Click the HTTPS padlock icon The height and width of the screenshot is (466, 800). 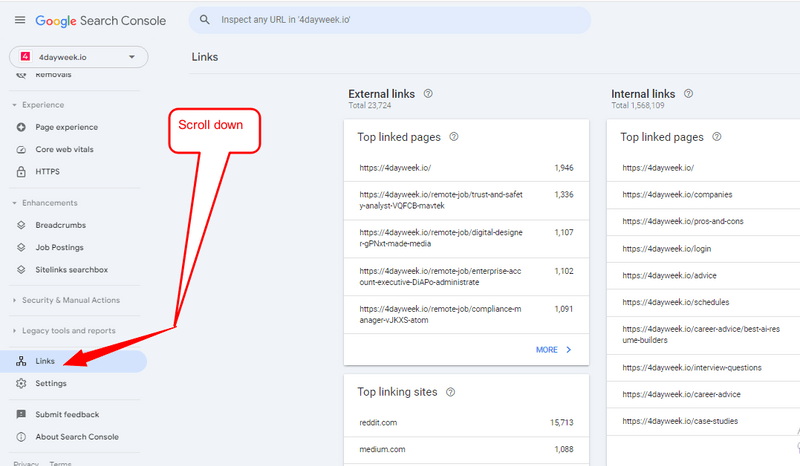click(x=21, y=171)
